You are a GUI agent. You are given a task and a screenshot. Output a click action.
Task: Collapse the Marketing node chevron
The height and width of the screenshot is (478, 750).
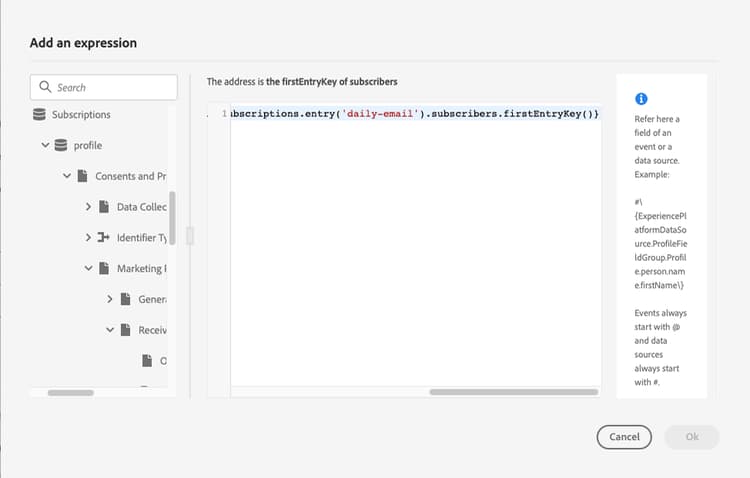(x=88, y=268)
